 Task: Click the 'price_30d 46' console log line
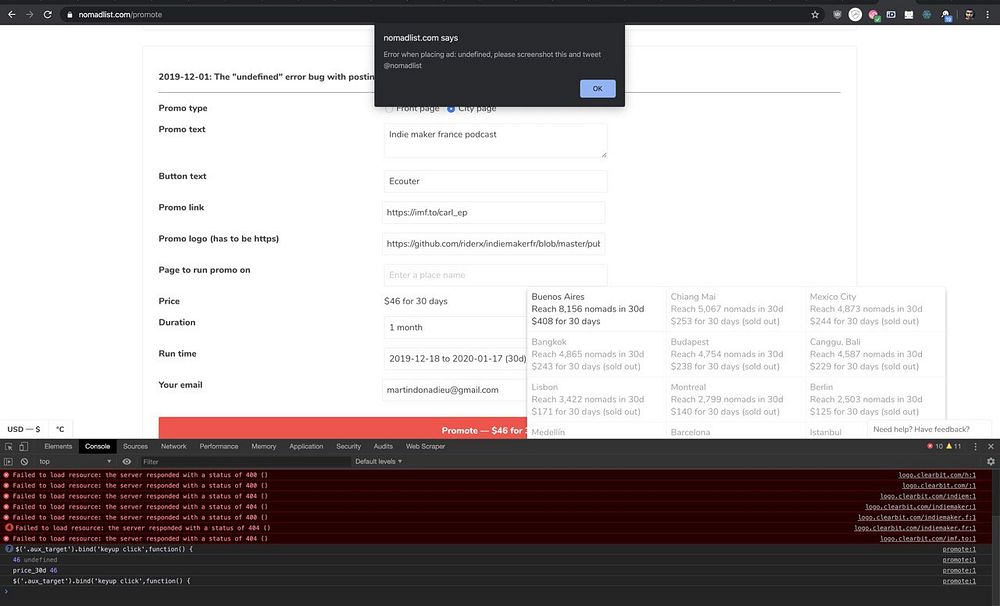[35, 570]
